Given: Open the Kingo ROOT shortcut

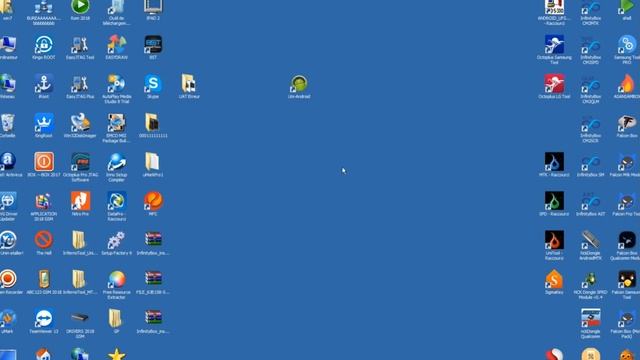Looking at the screenshot, I should click(44, 45).
